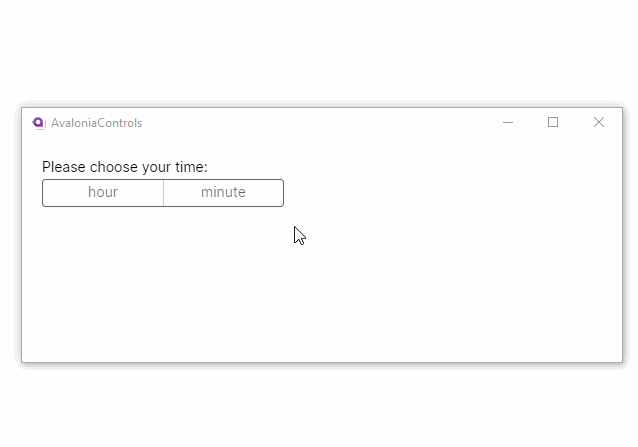Hit the X icon at window corner
This screenshot has height=447, width=638.
(x=599, y=123)
